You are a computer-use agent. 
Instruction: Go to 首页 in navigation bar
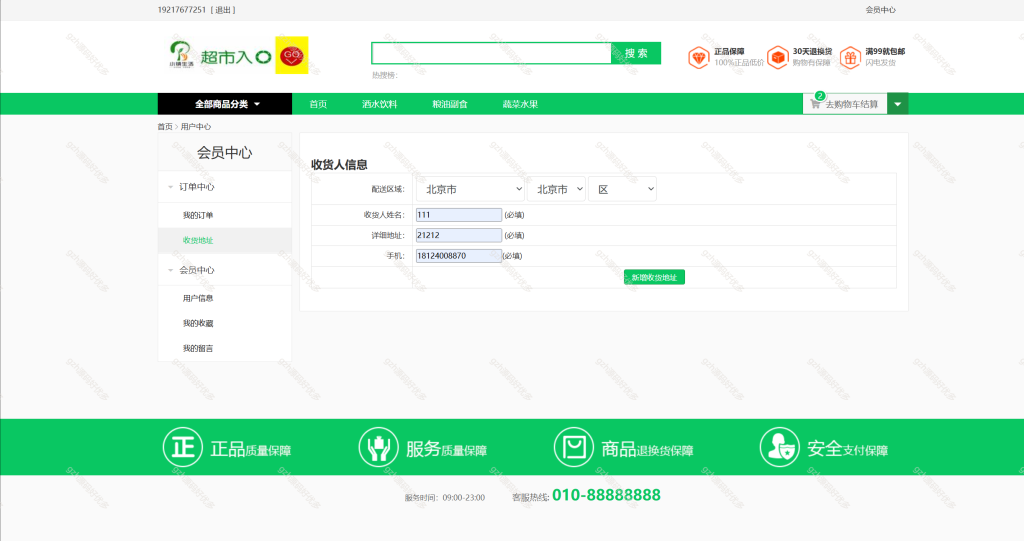point(318,104)
